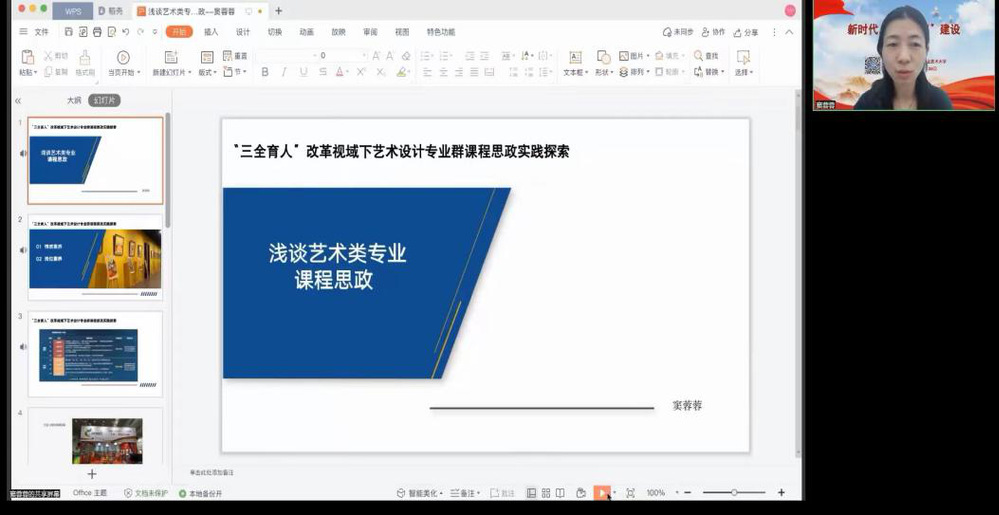Viewport: 999px width, 515px height.
Task: Toggle Underline text formatting
Action: point(303,72)
